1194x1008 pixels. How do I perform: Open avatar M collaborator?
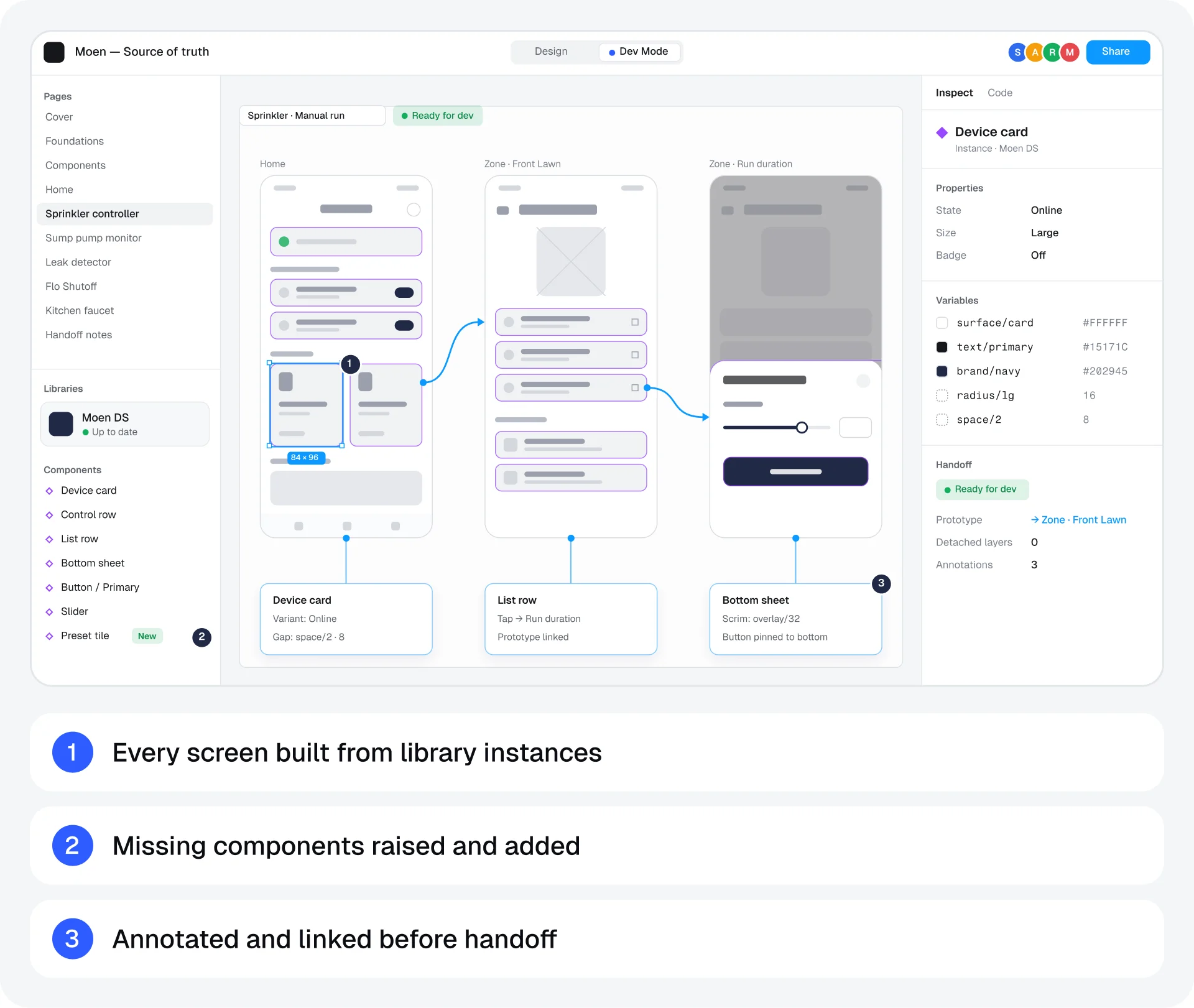click(1070, 52)
